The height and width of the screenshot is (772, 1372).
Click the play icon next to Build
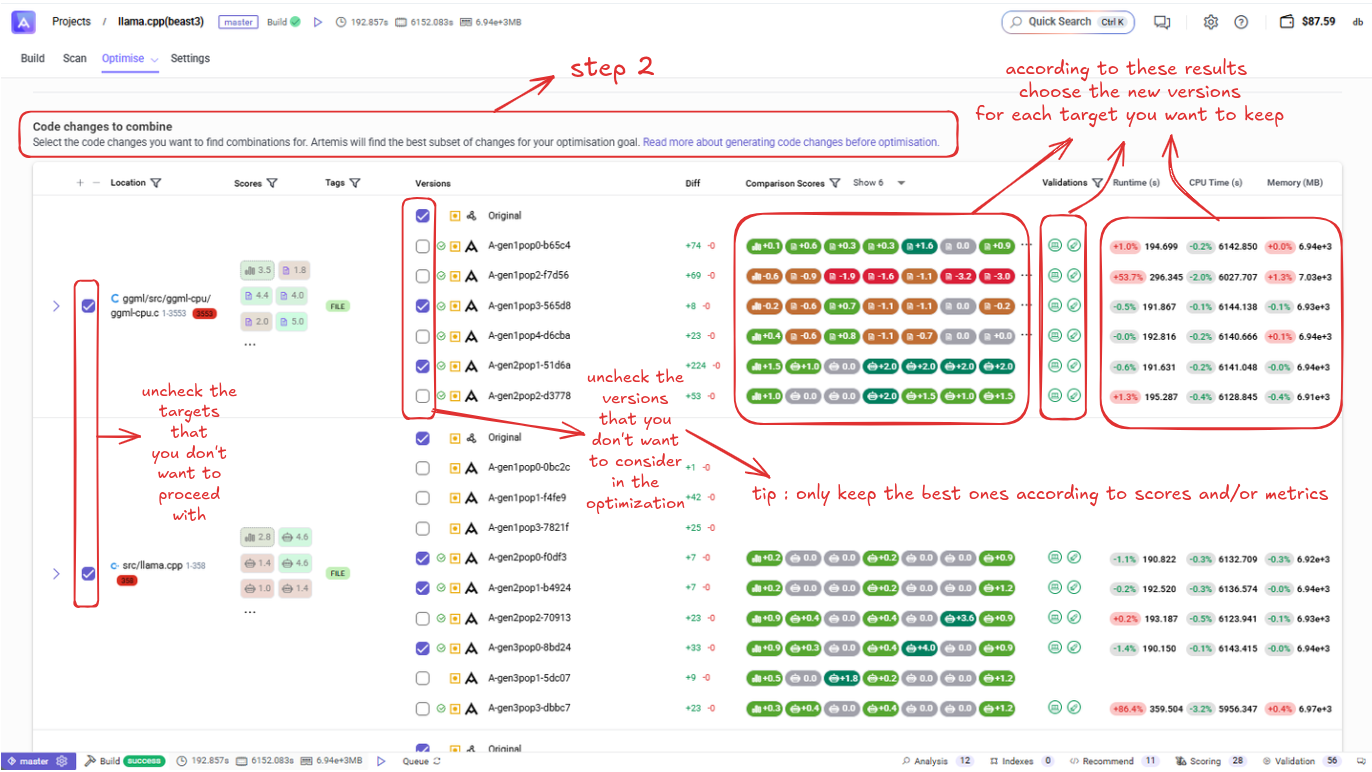point(318,22)
